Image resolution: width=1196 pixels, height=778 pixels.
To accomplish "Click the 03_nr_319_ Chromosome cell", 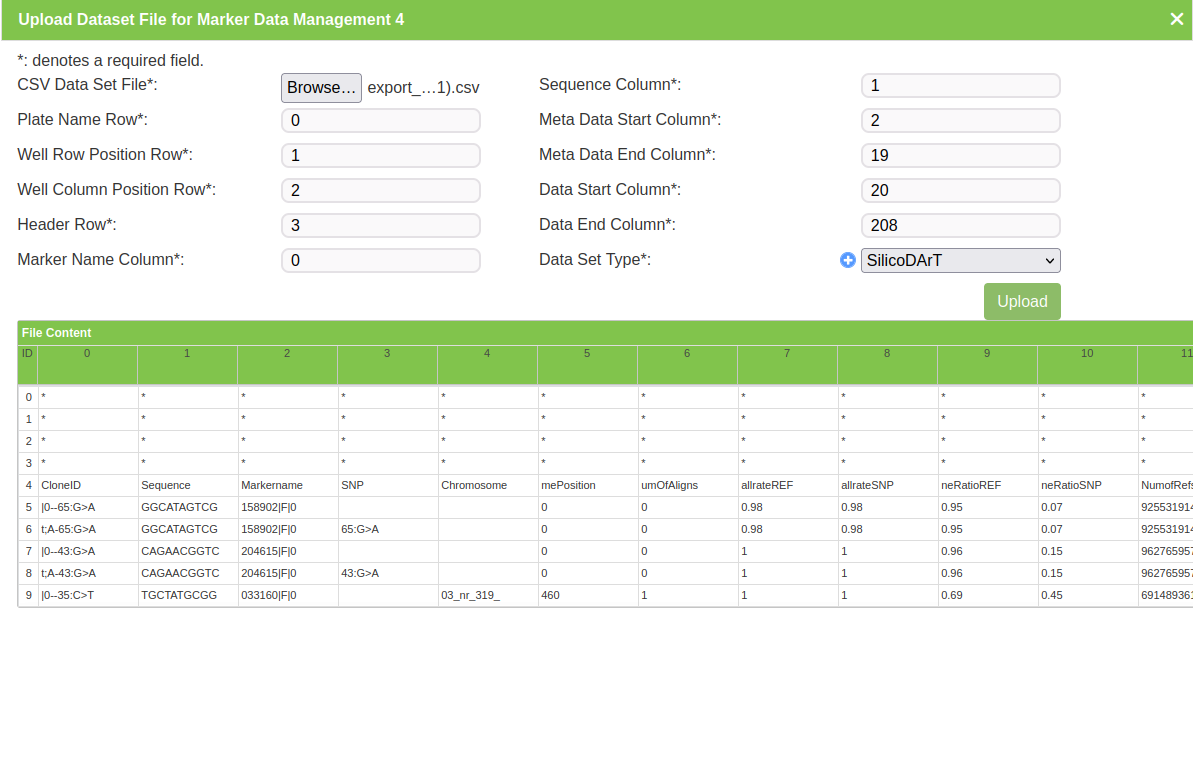I will pos(487,595).
